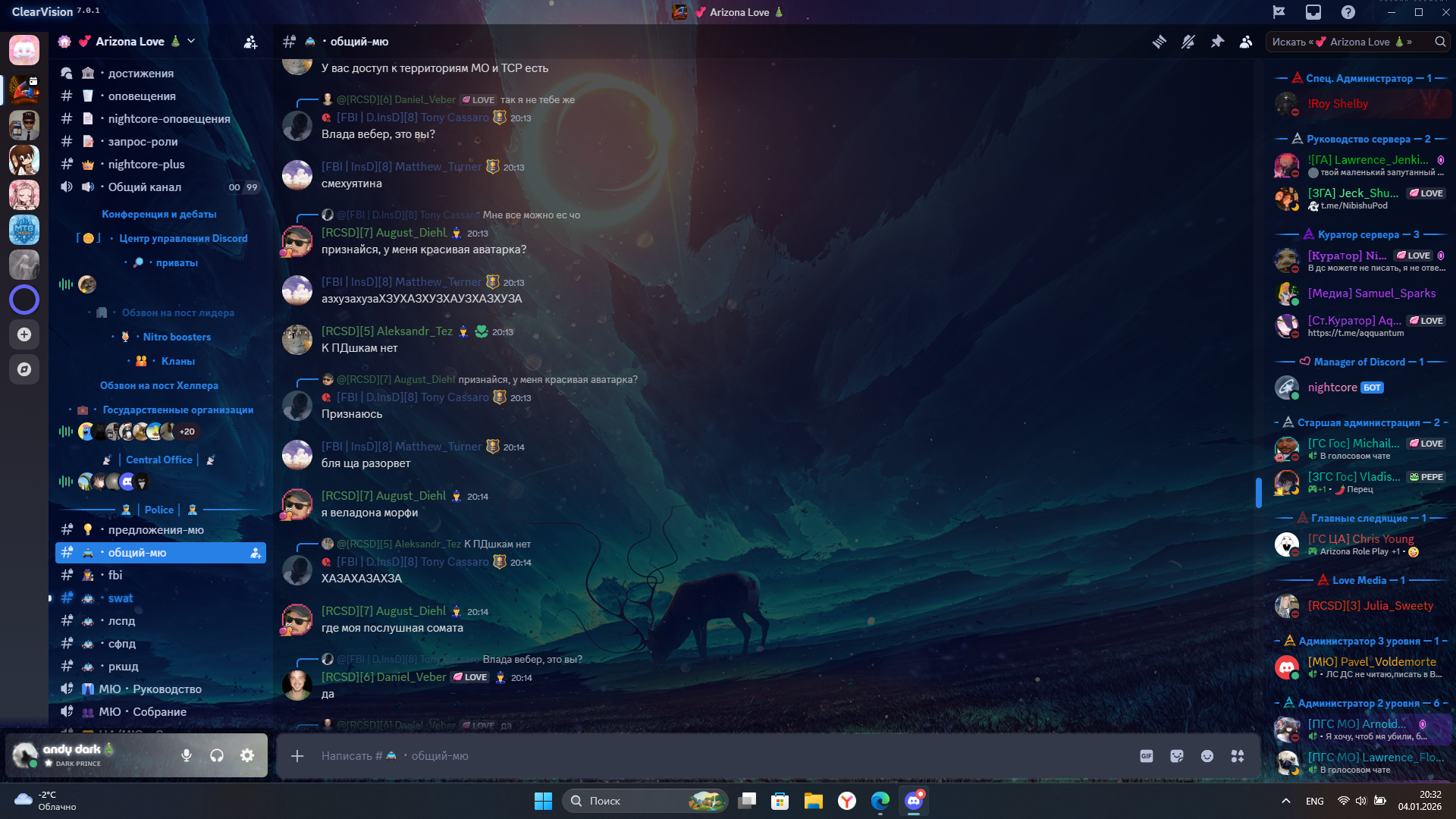Open nightcore-plus channel
This screenshot has width=1456, height=819.
[x=146, y=165]
